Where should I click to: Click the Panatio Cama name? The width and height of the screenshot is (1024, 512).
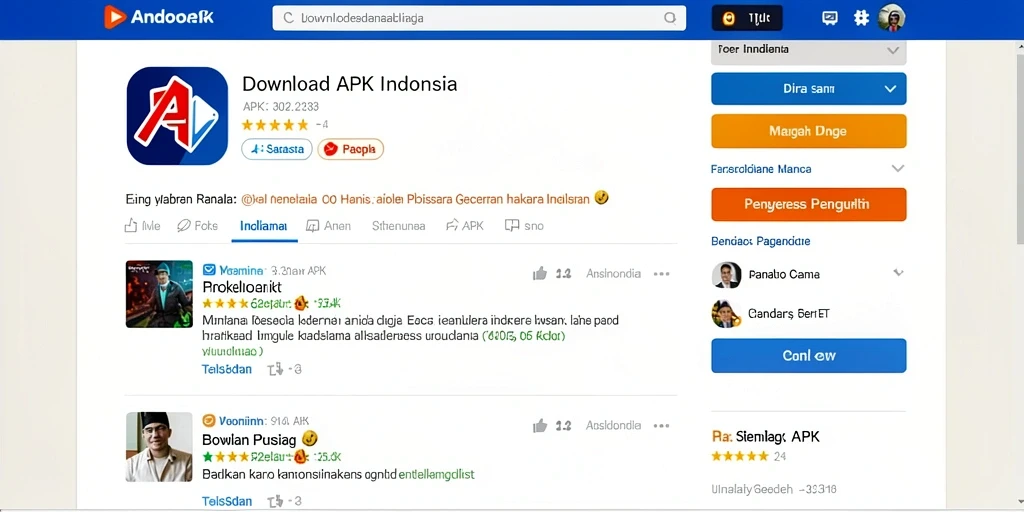[x=784, y=274]
